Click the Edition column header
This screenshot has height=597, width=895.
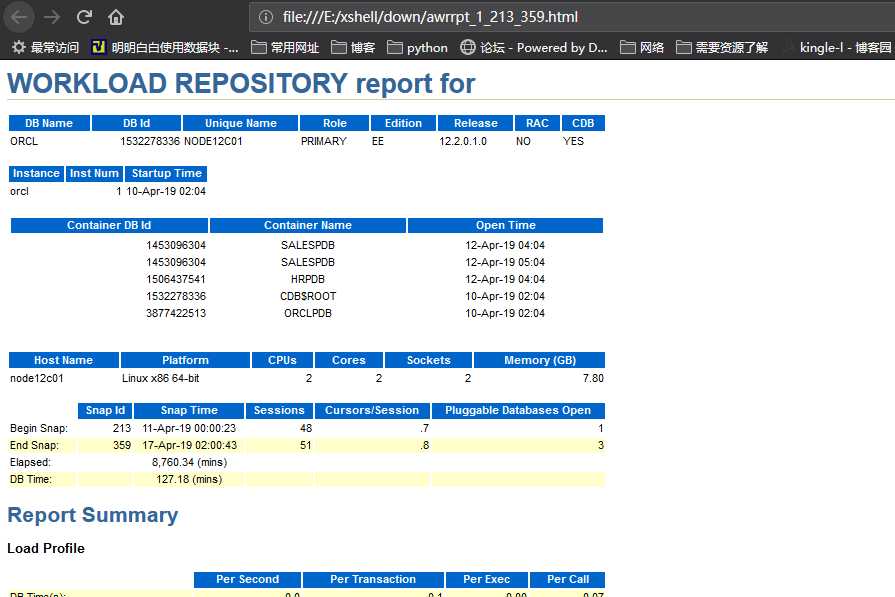(x=403, y=123)
